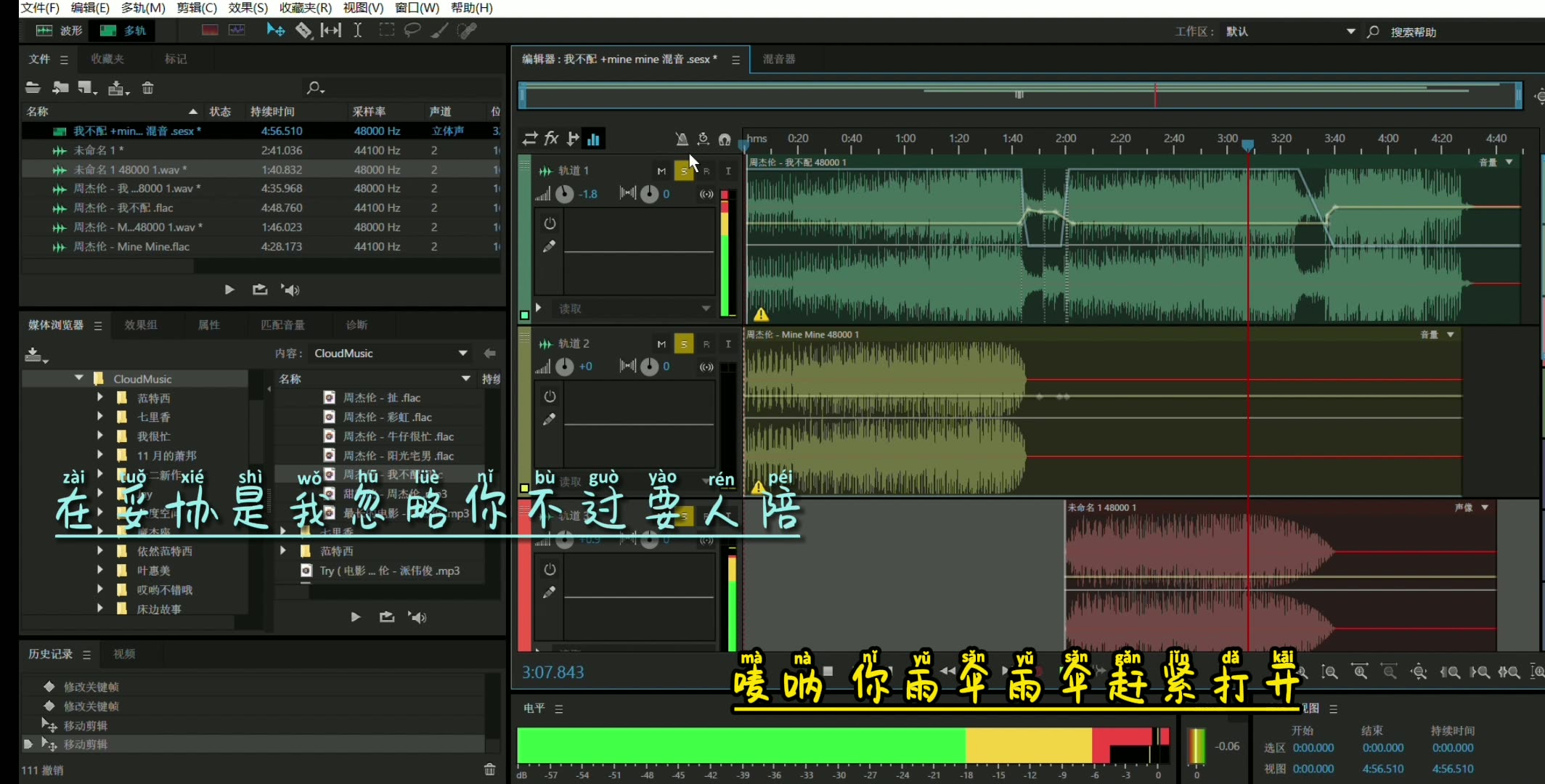Click the playhead marker on timeline ruler

(1247, 145)
